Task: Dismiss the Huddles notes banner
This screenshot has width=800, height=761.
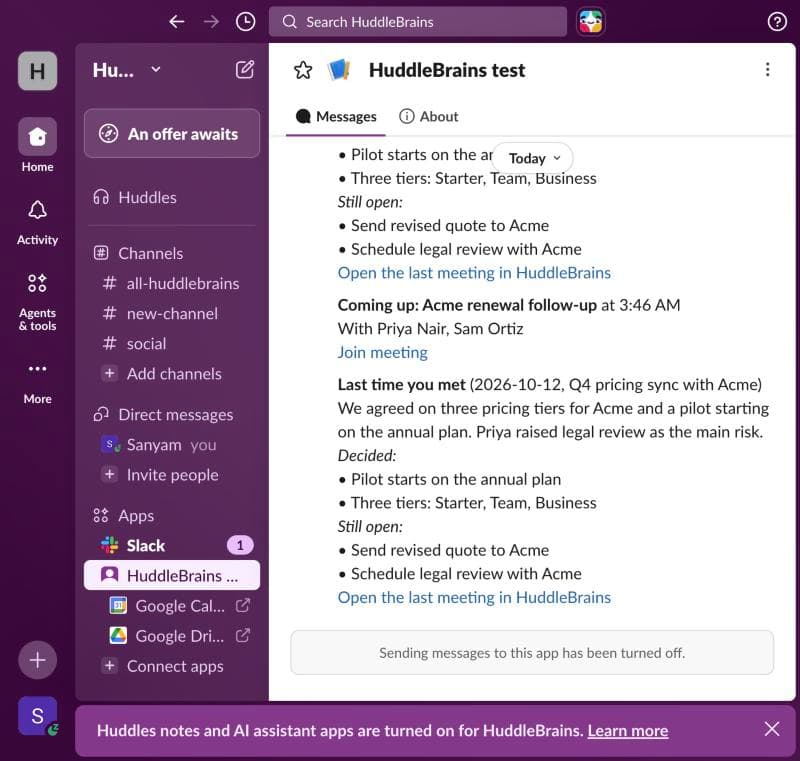Action: (x=771, y=729)
